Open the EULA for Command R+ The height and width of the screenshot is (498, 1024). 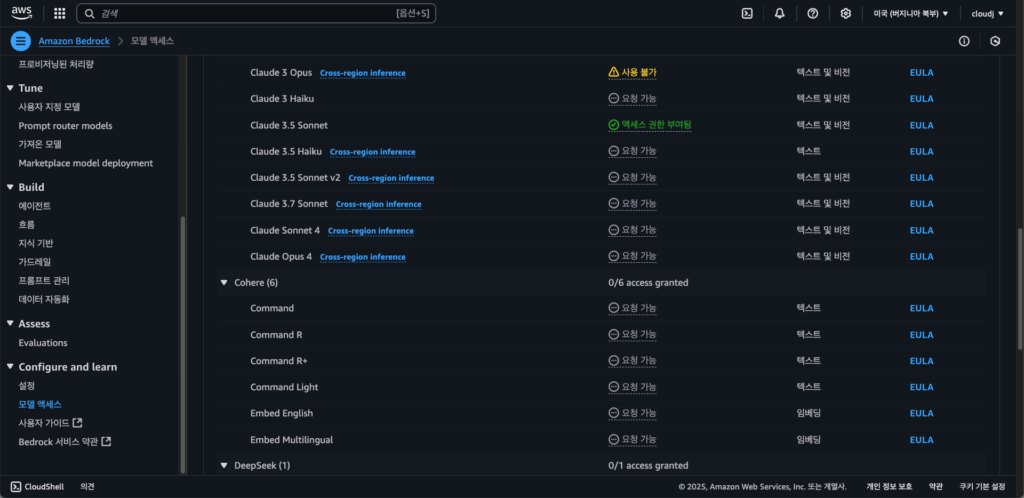921,361
